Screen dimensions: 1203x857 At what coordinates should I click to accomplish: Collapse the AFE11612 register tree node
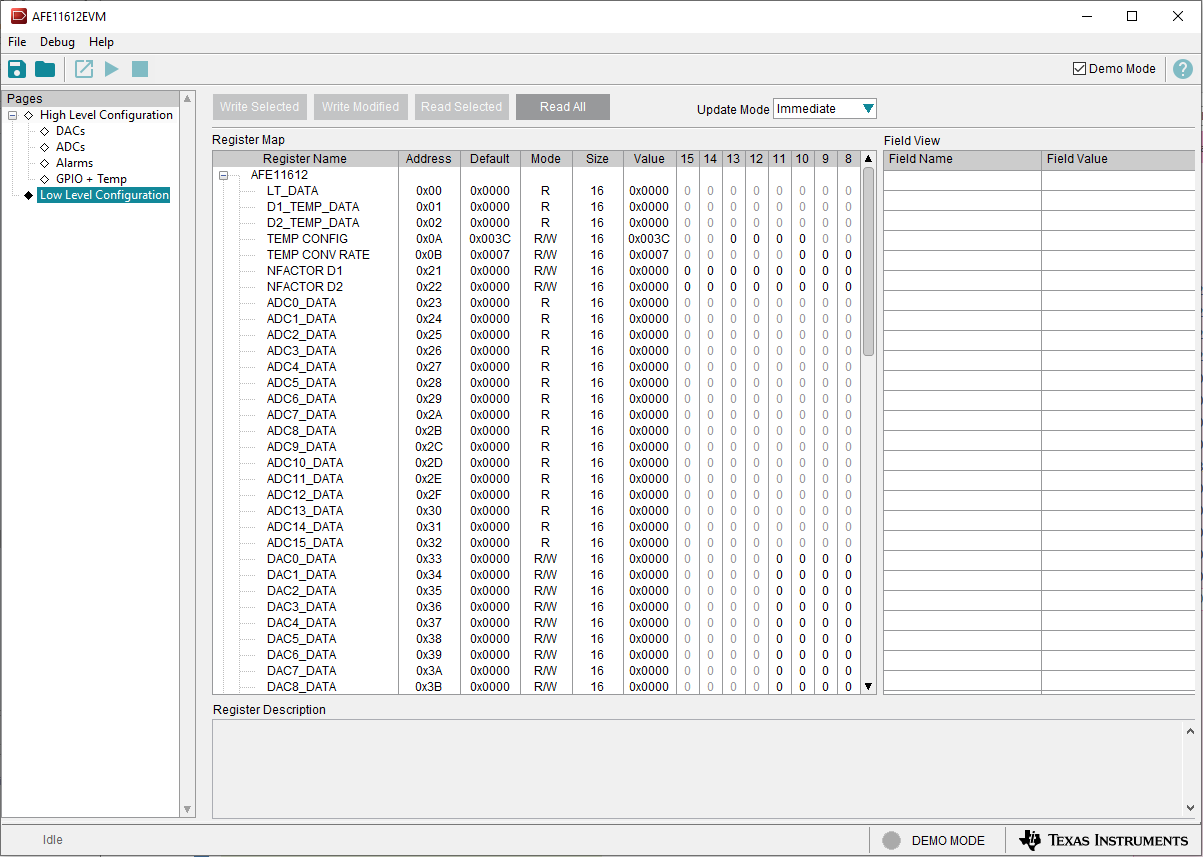[224, 175]
